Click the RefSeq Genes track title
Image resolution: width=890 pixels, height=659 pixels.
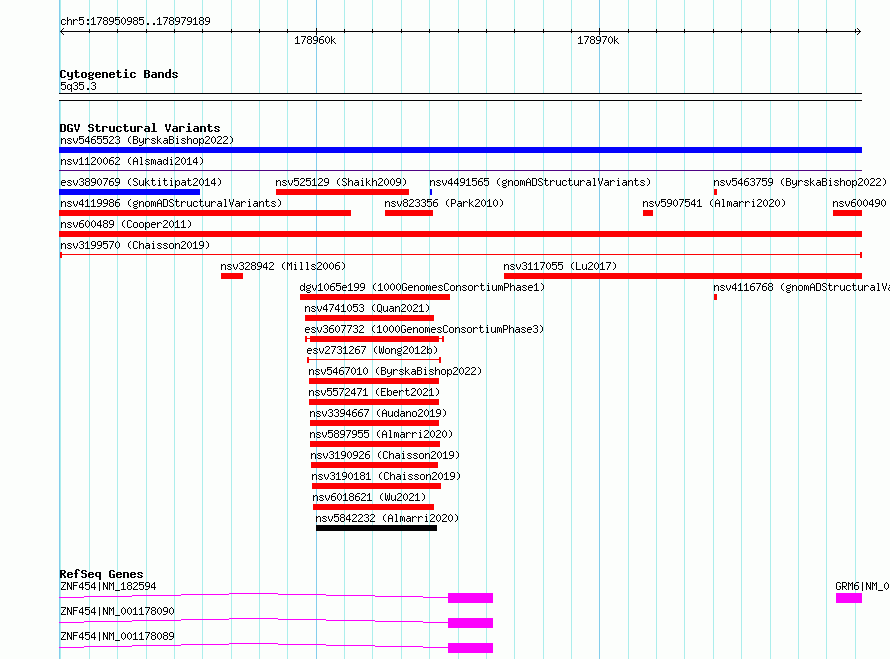[101, 574]
